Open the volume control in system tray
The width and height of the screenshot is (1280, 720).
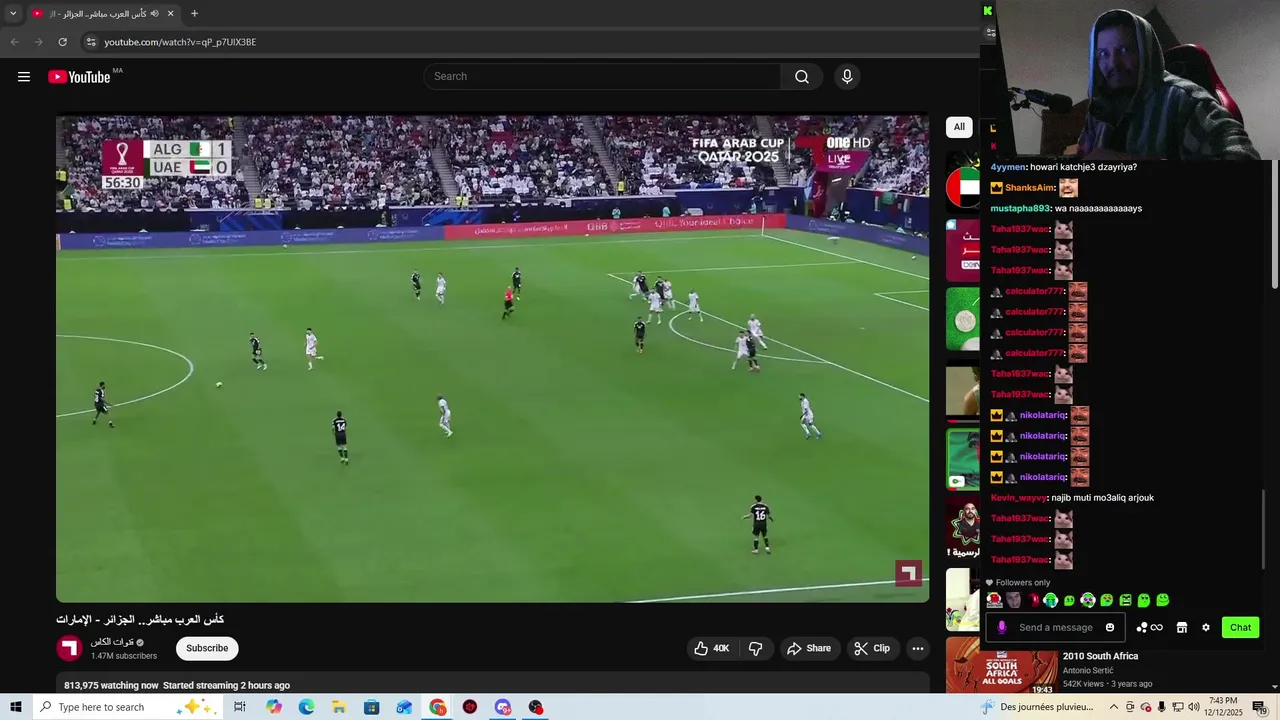(x=1193, y=707)
